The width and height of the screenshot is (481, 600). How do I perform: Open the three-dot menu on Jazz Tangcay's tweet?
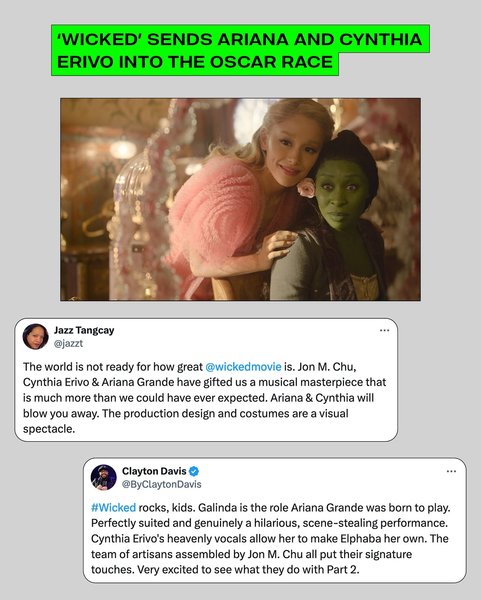pos(384,330)
